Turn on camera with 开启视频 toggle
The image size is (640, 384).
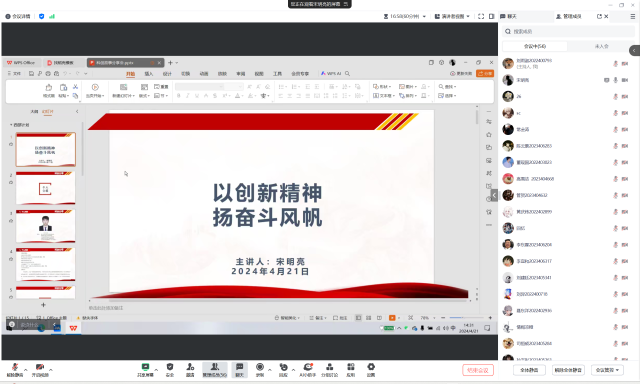pyautogui.click(x=40, y=370)
